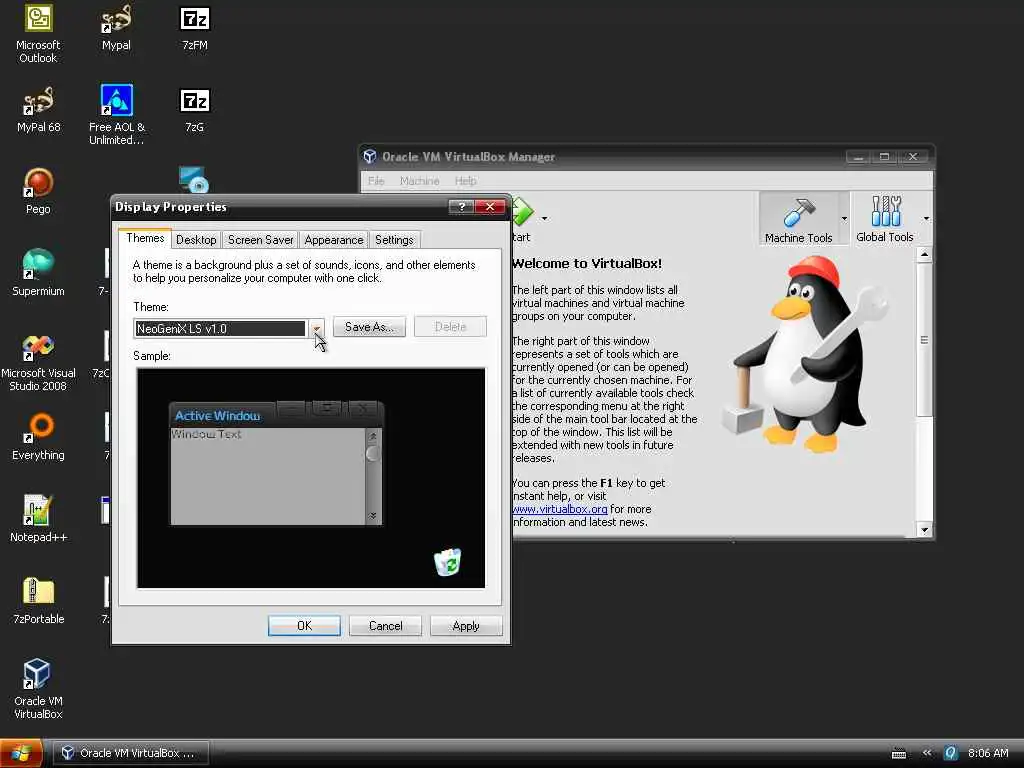1024x768 pixels.
Task: Click the Apply button
Action: point(466,626)
